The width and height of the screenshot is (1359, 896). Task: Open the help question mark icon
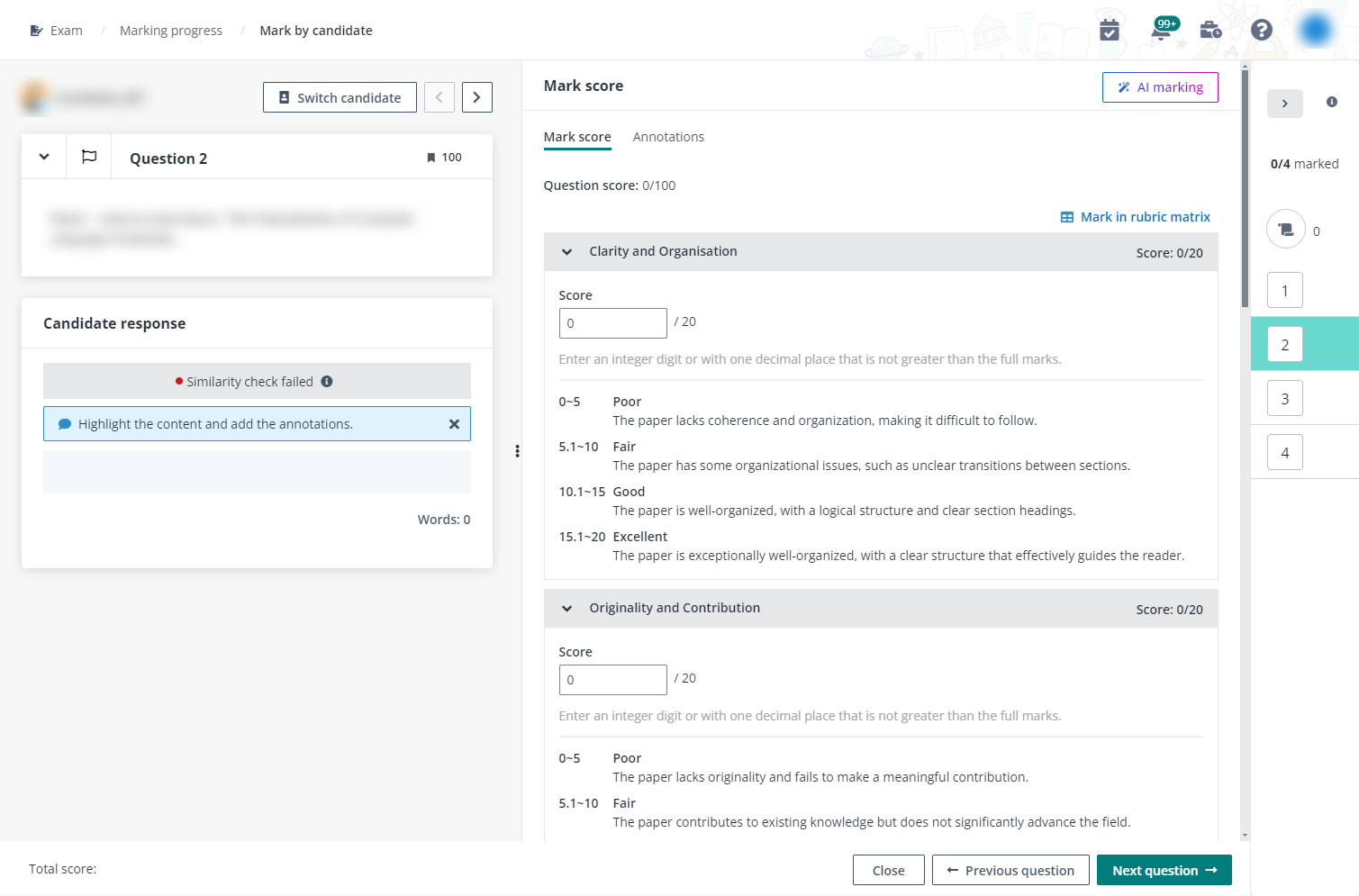pyautogui.click(x=1262, y=31)
